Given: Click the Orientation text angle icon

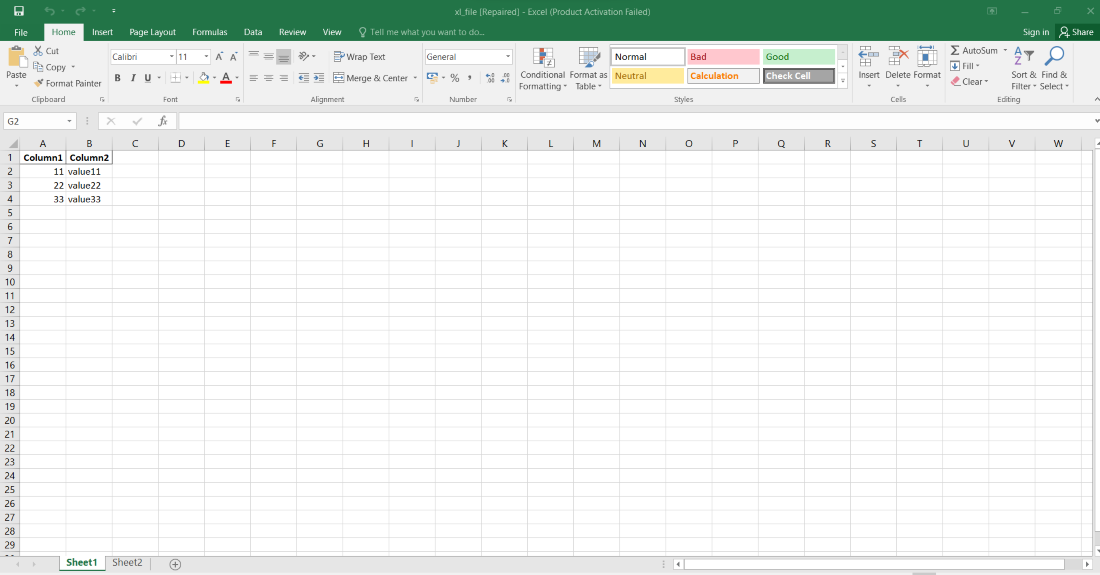Looking at the screenshot, I should pyautogui.click(x=304, y=56).
